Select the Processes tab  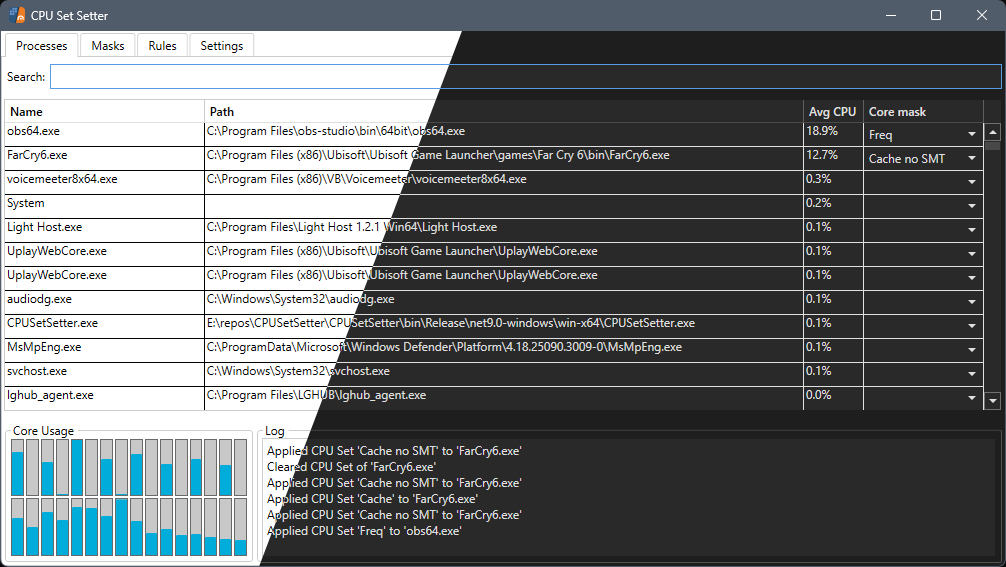pos(42,46)
